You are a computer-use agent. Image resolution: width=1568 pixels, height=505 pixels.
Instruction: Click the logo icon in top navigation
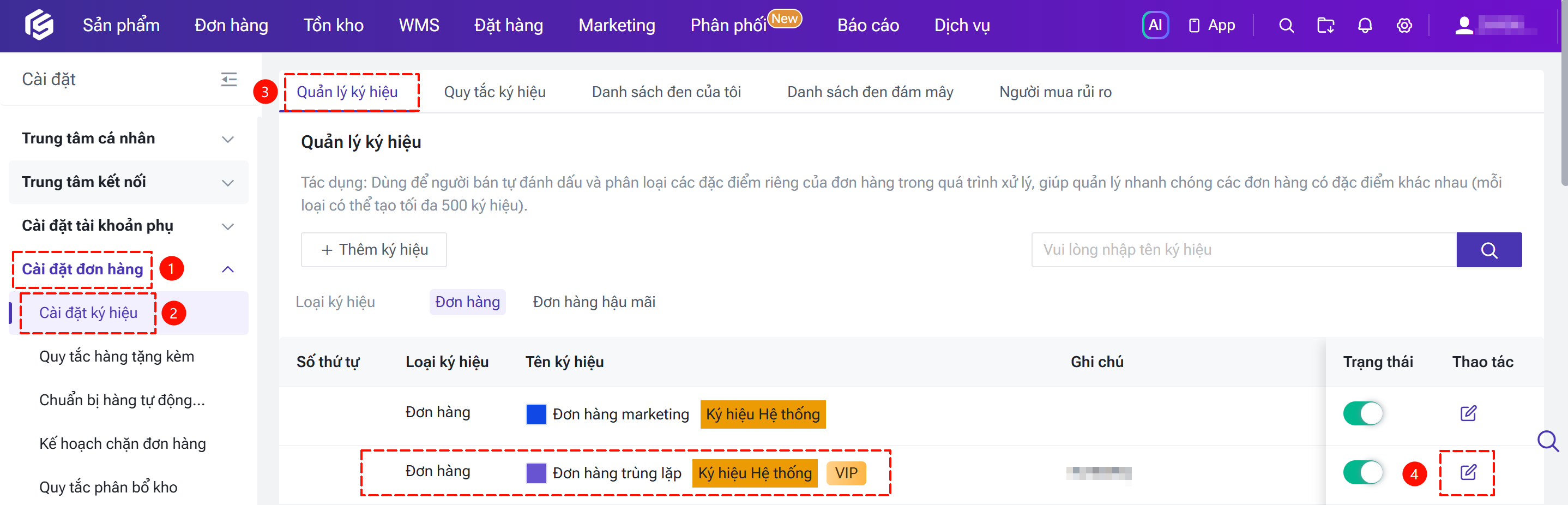click(x=39, y=25)
